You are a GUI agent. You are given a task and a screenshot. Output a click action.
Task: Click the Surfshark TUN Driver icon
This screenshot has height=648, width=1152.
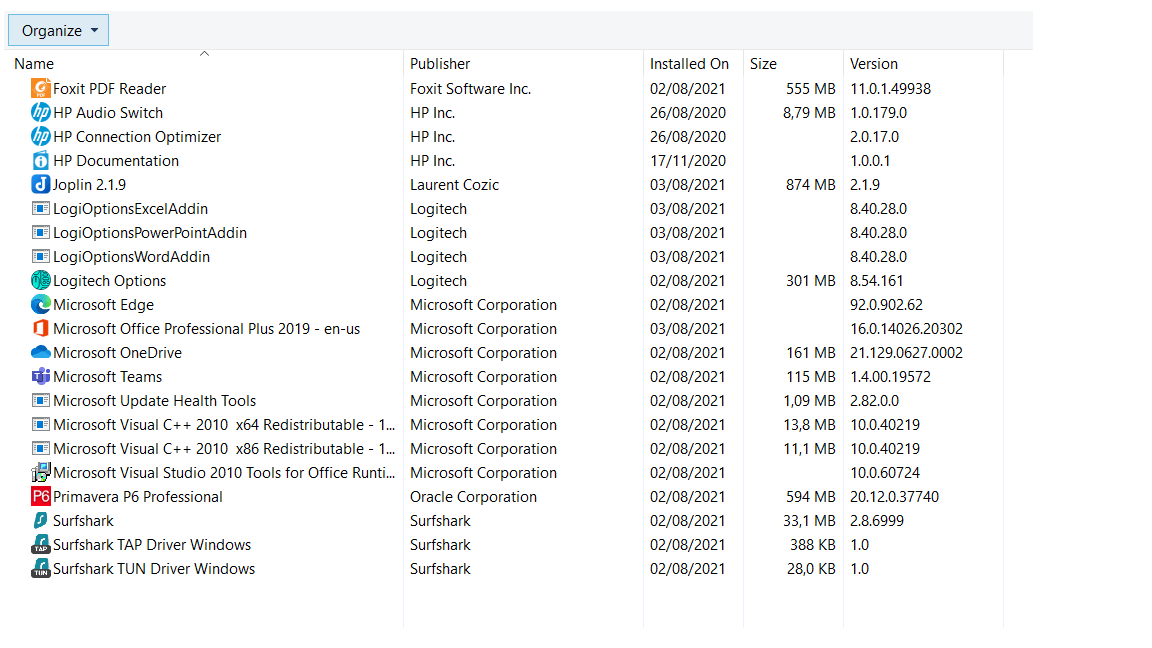[40, 569]
